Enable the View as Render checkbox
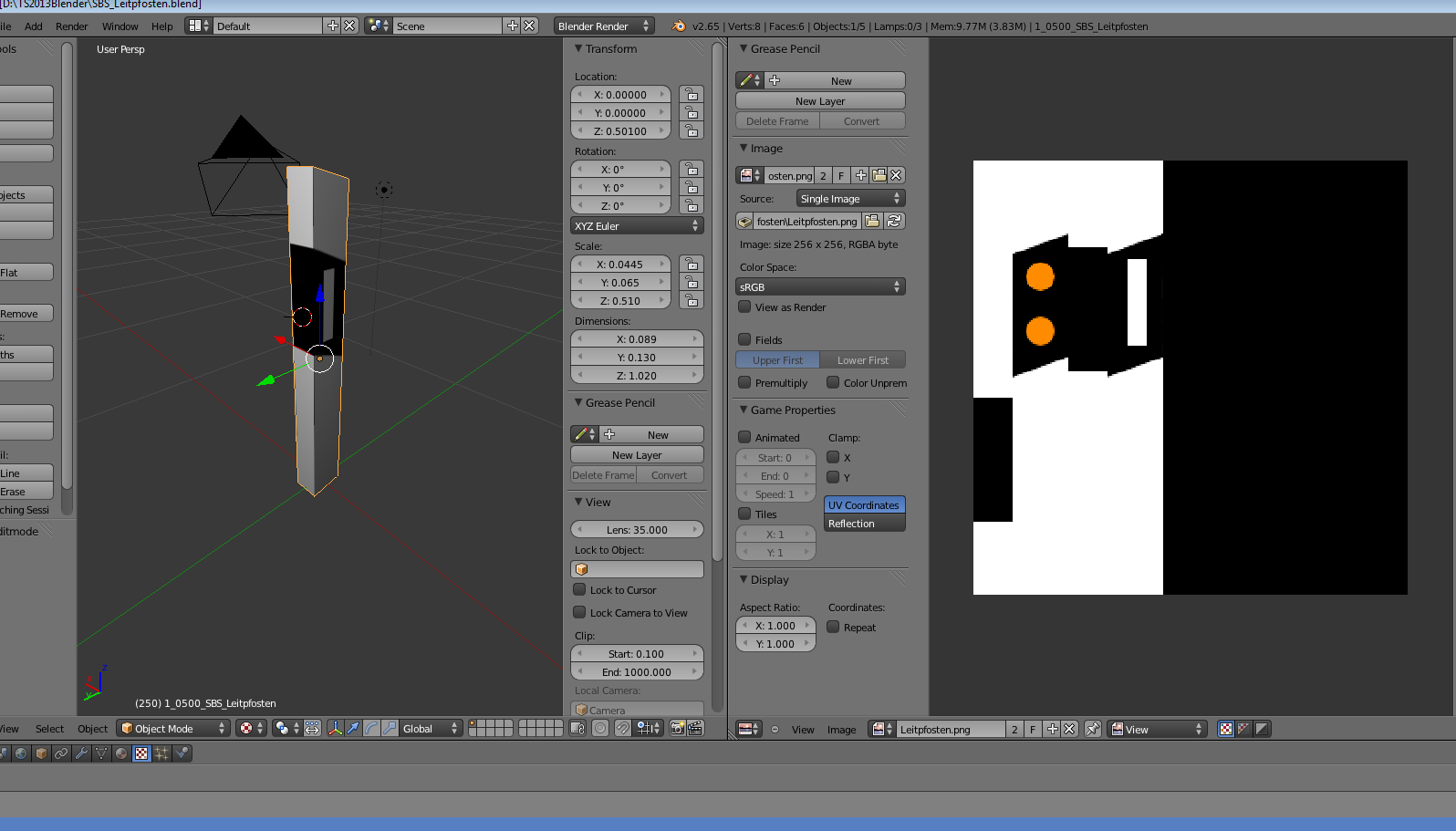This screenshot has width=1456, height=831. click(x=744, y=307)
